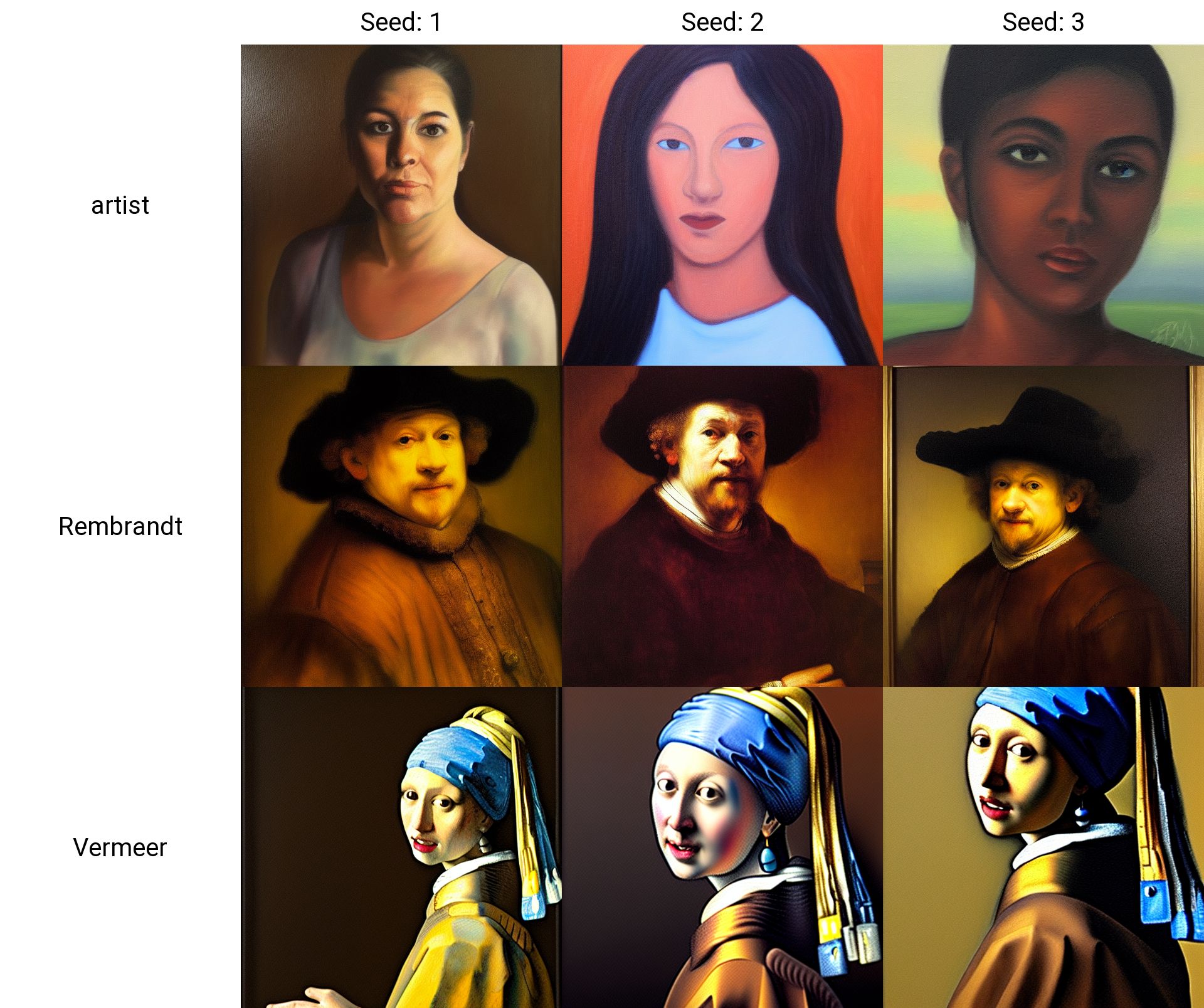1204x1008 pixels.
Task: Open the Vermeer Seed 3 painting
Action: [x=1043, y=847]
